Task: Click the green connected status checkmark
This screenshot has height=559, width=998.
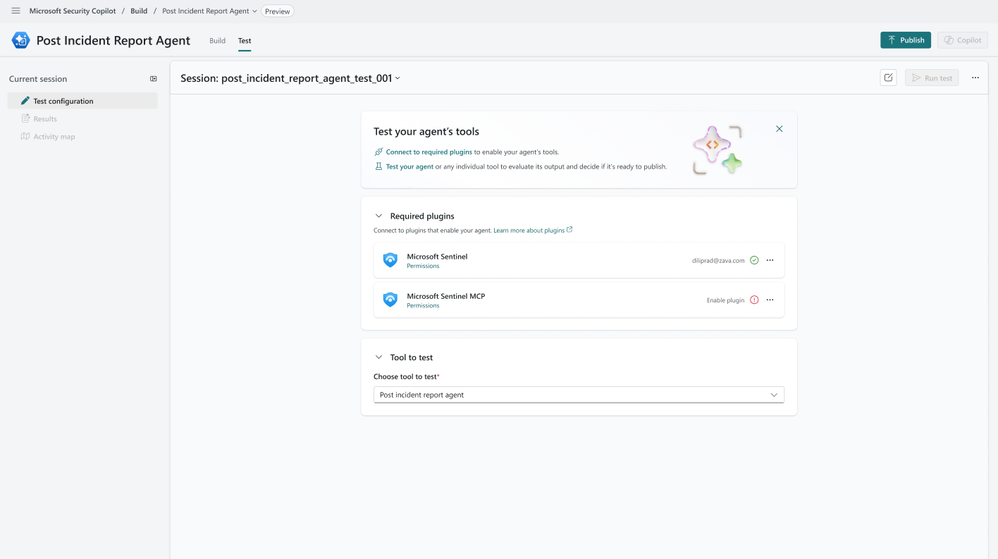Action: click(754, 260)
